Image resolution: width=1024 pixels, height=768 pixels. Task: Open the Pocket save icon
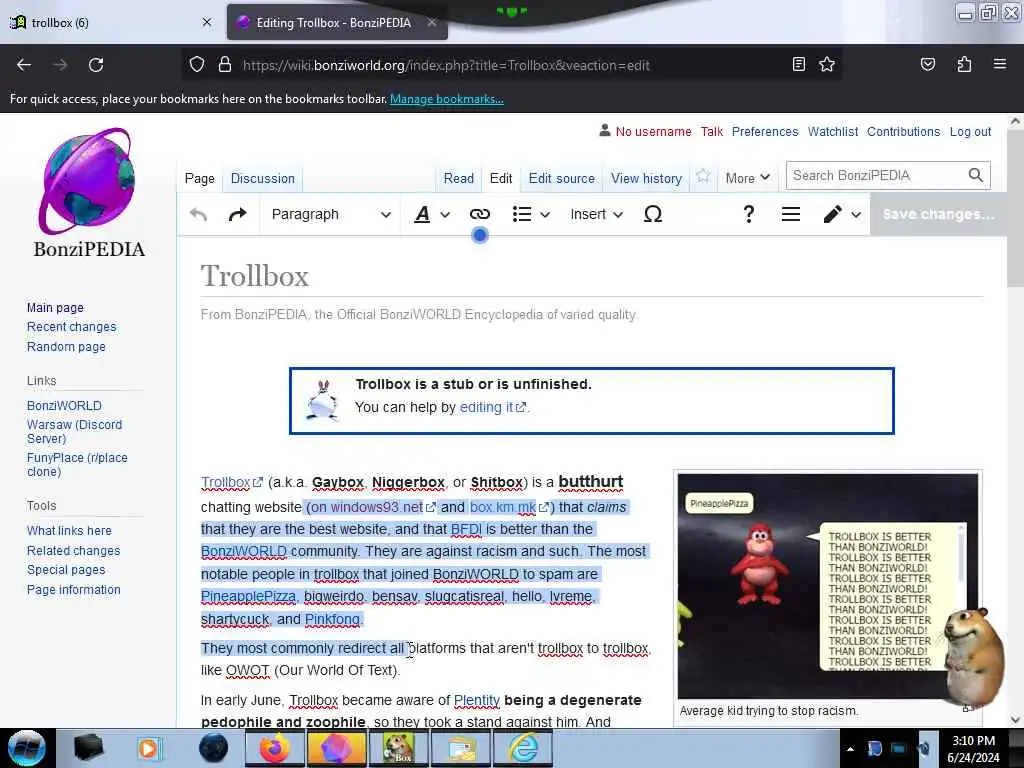tap(927, 64)
